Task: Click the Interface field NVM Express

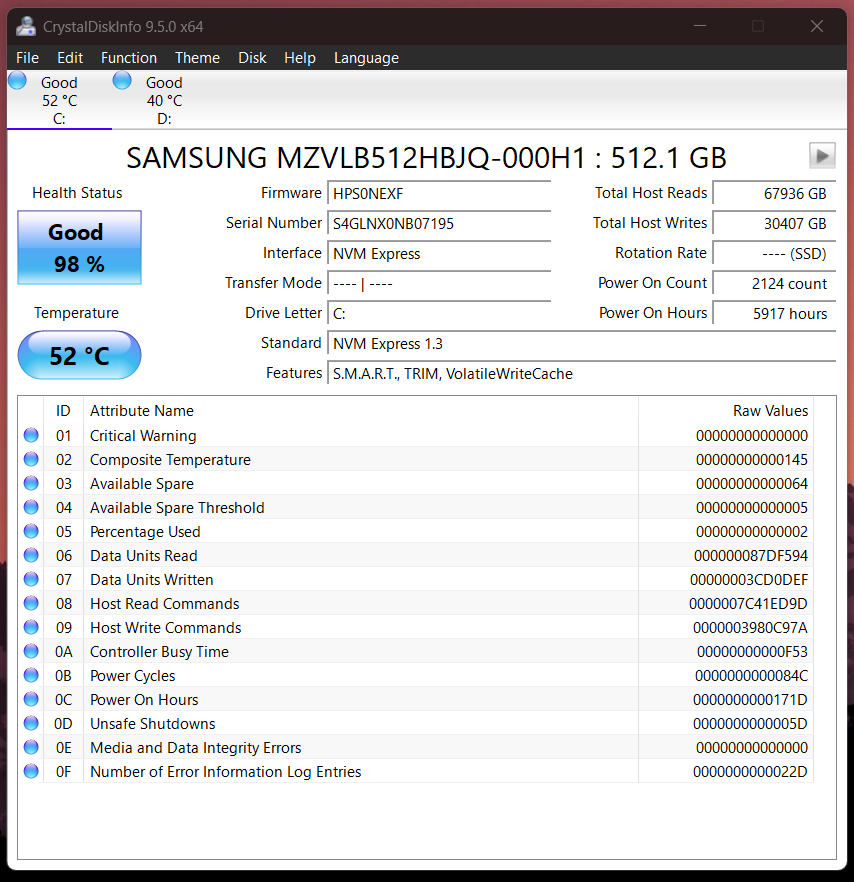Action: (439, 254)
